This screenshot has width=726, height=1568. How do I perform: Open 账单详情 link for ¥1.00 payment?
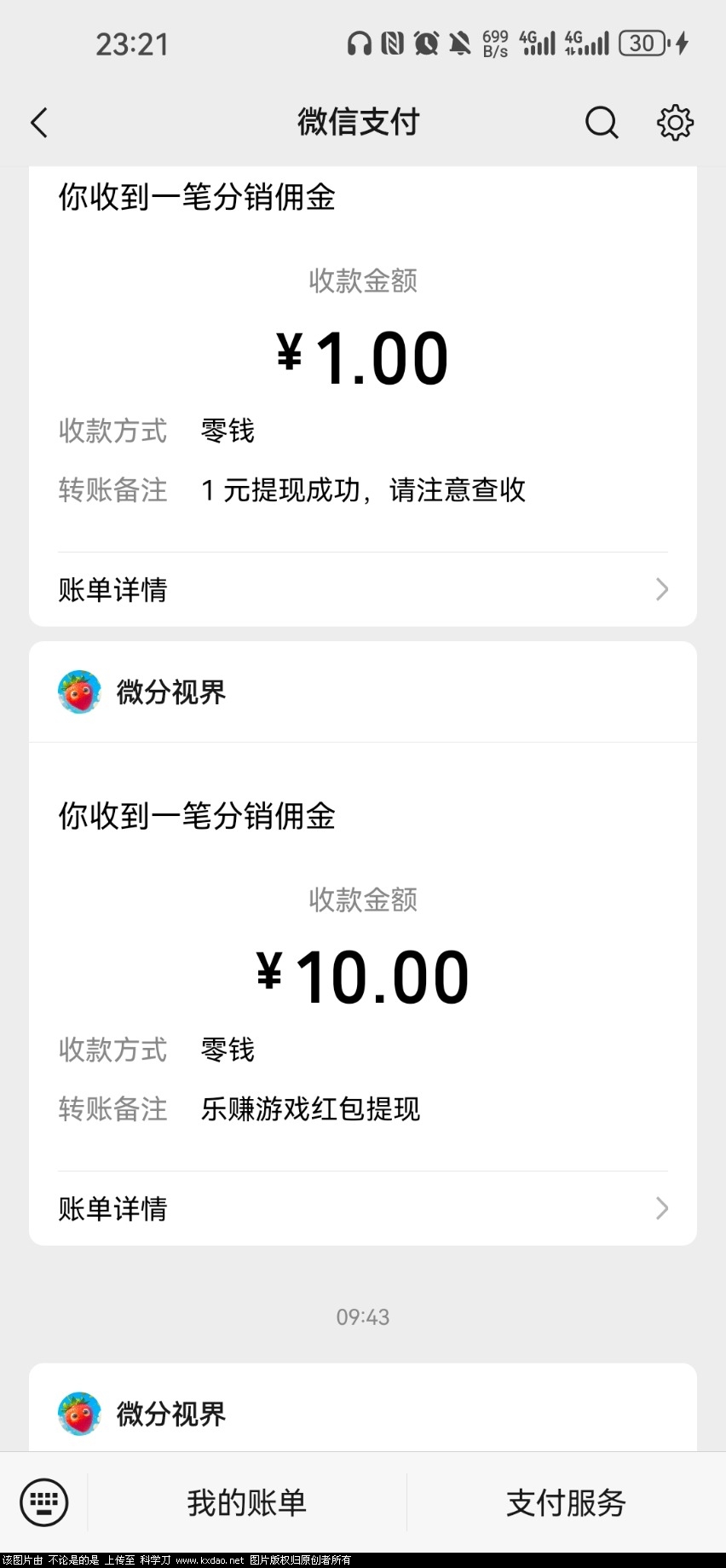coord(112,589)
